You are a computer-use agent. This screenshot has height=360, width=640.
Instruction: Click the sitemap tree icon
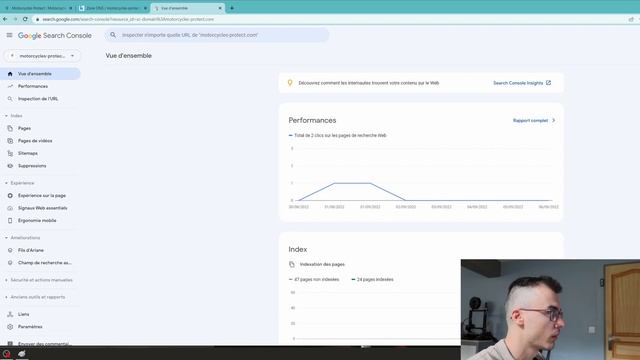10,153
